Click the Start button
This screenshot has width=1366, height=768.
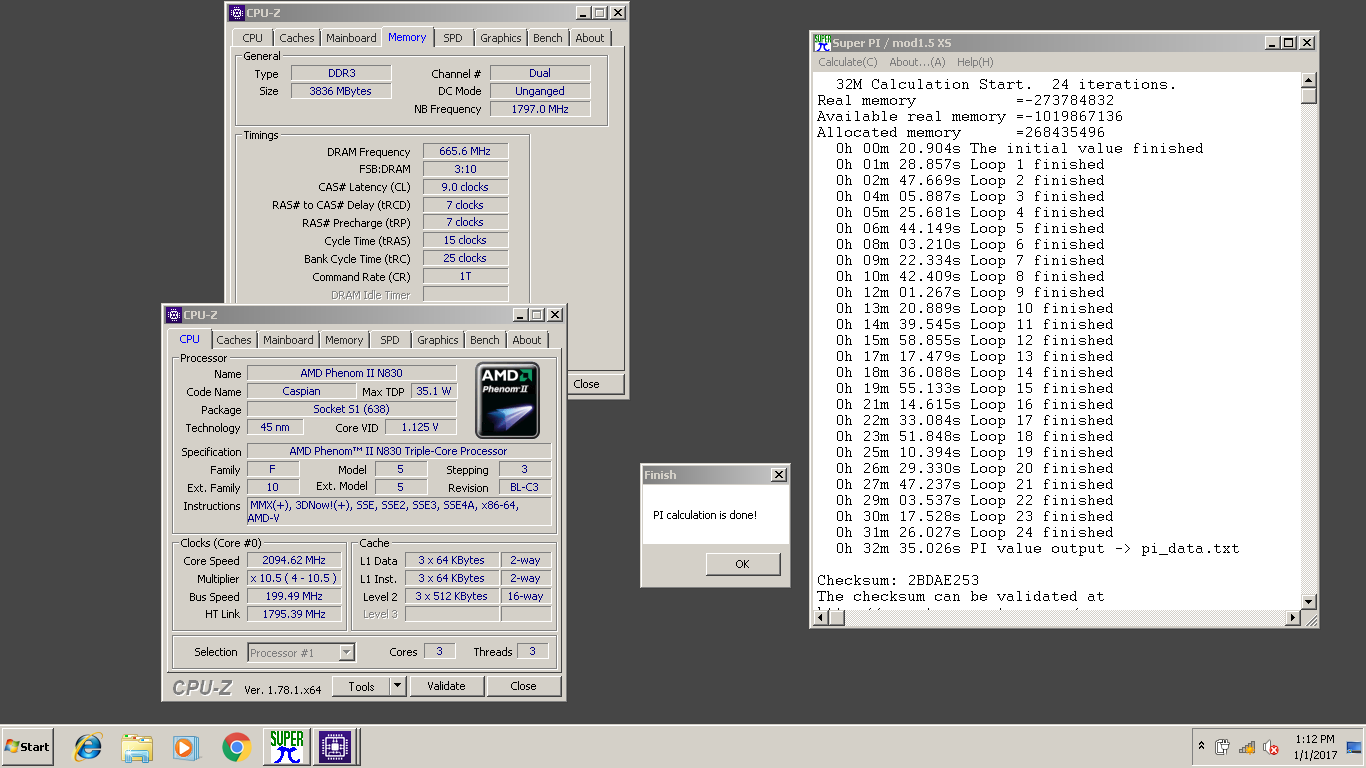(x=27, y=747)
